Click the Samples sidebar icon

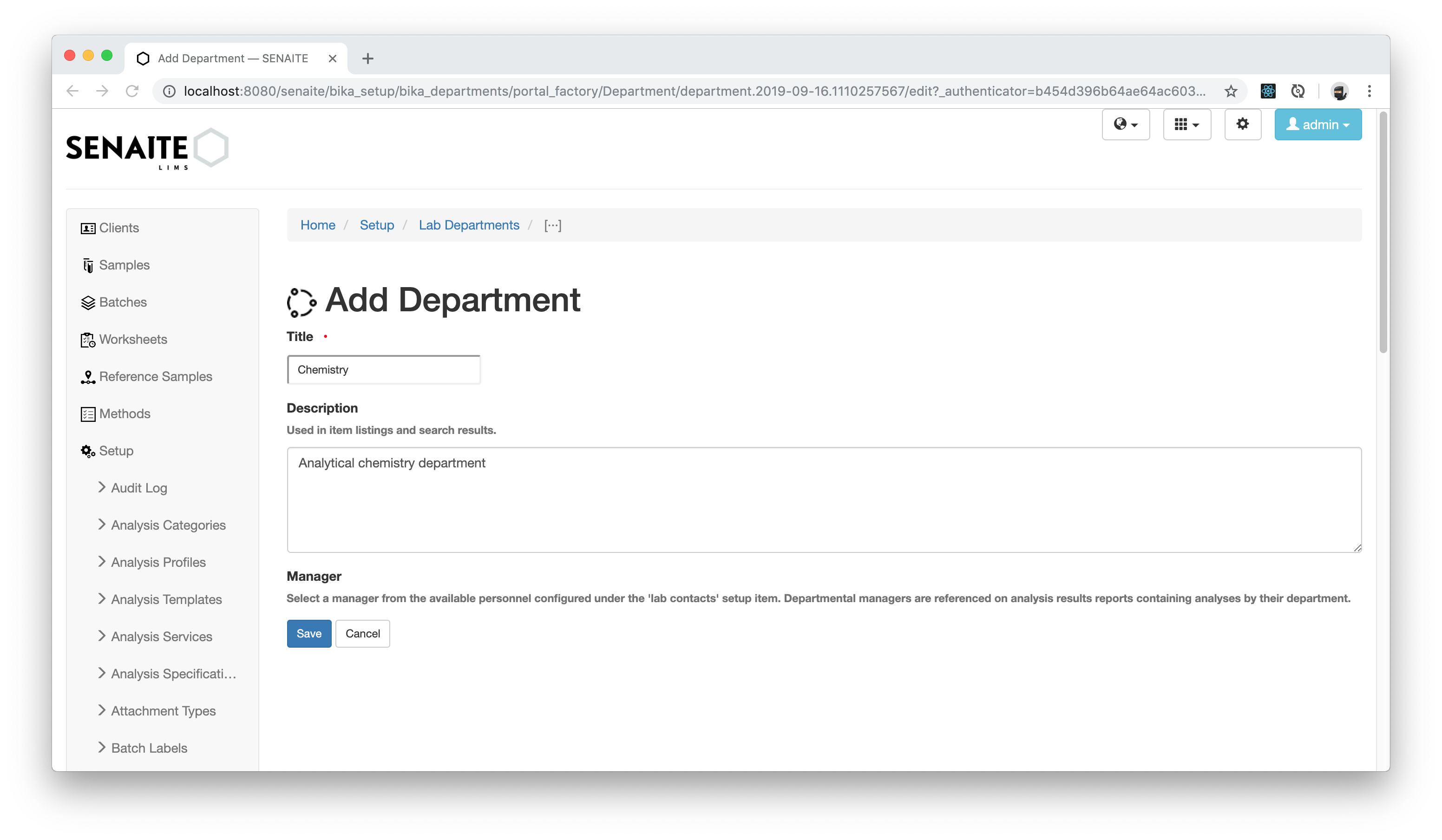pyautogui.click(x=88, y=264)
